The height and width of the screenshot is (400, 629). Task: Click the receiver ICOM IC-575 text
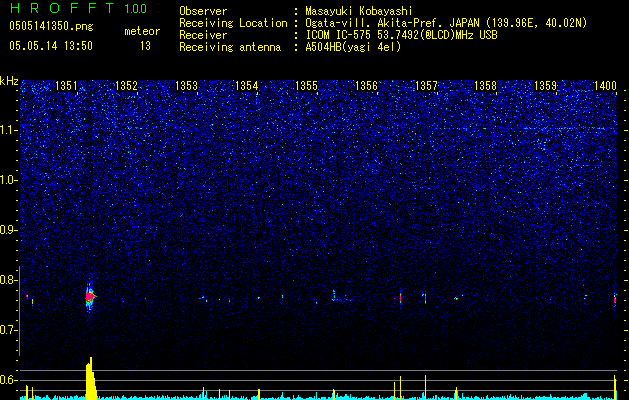click(x=401, y=35)
